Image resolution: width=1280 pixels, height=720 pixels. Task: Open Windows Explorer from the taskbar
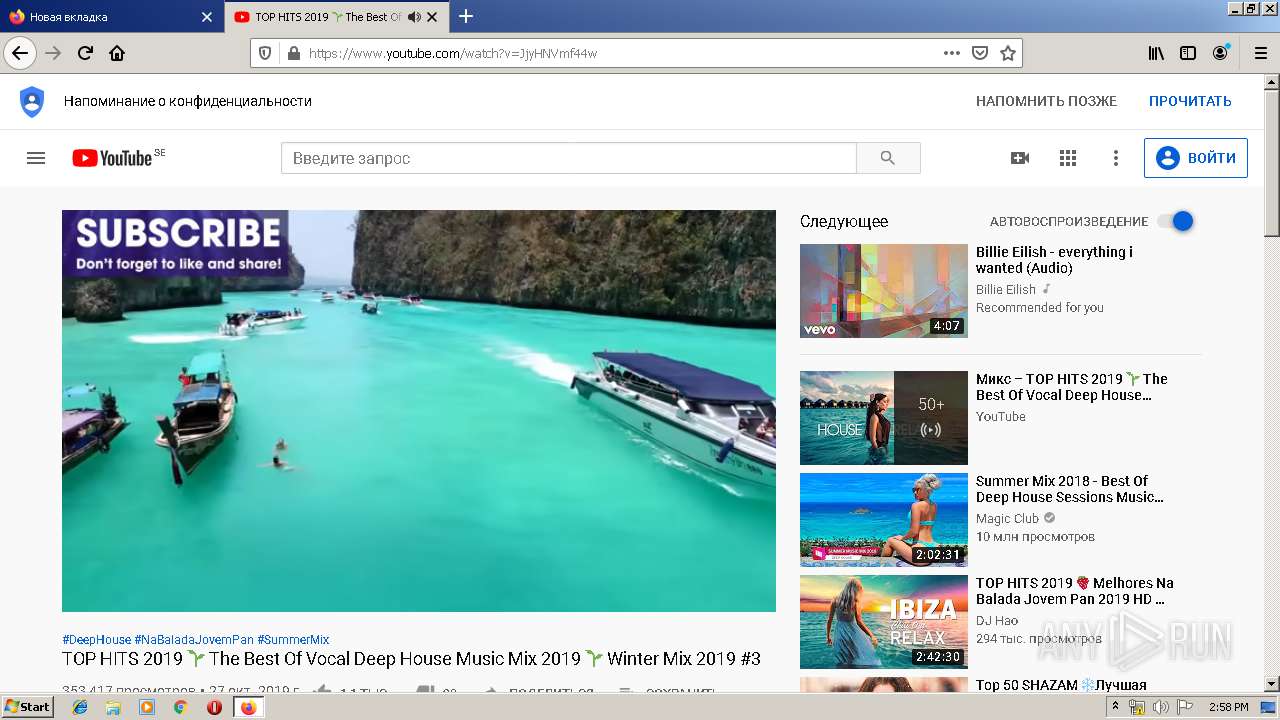pyautogui.click(x=113, y=707)
